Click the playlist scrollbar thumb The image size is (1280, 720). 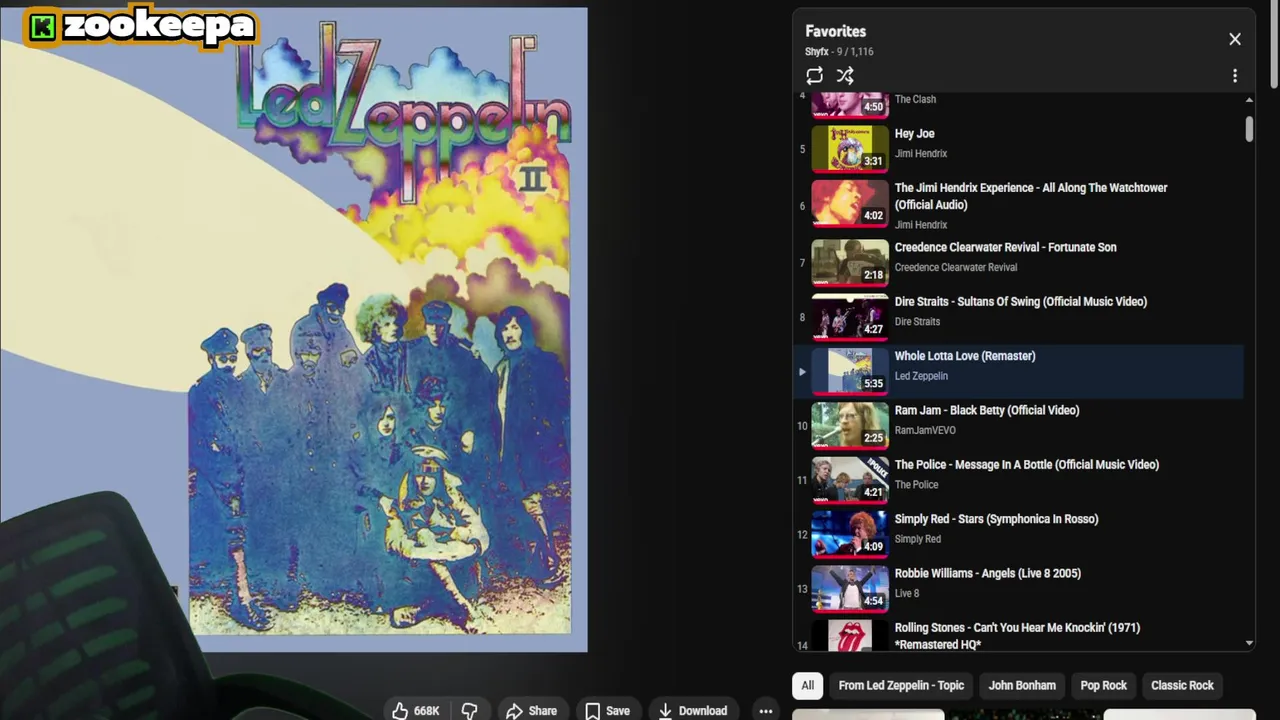coord(1249,129)
